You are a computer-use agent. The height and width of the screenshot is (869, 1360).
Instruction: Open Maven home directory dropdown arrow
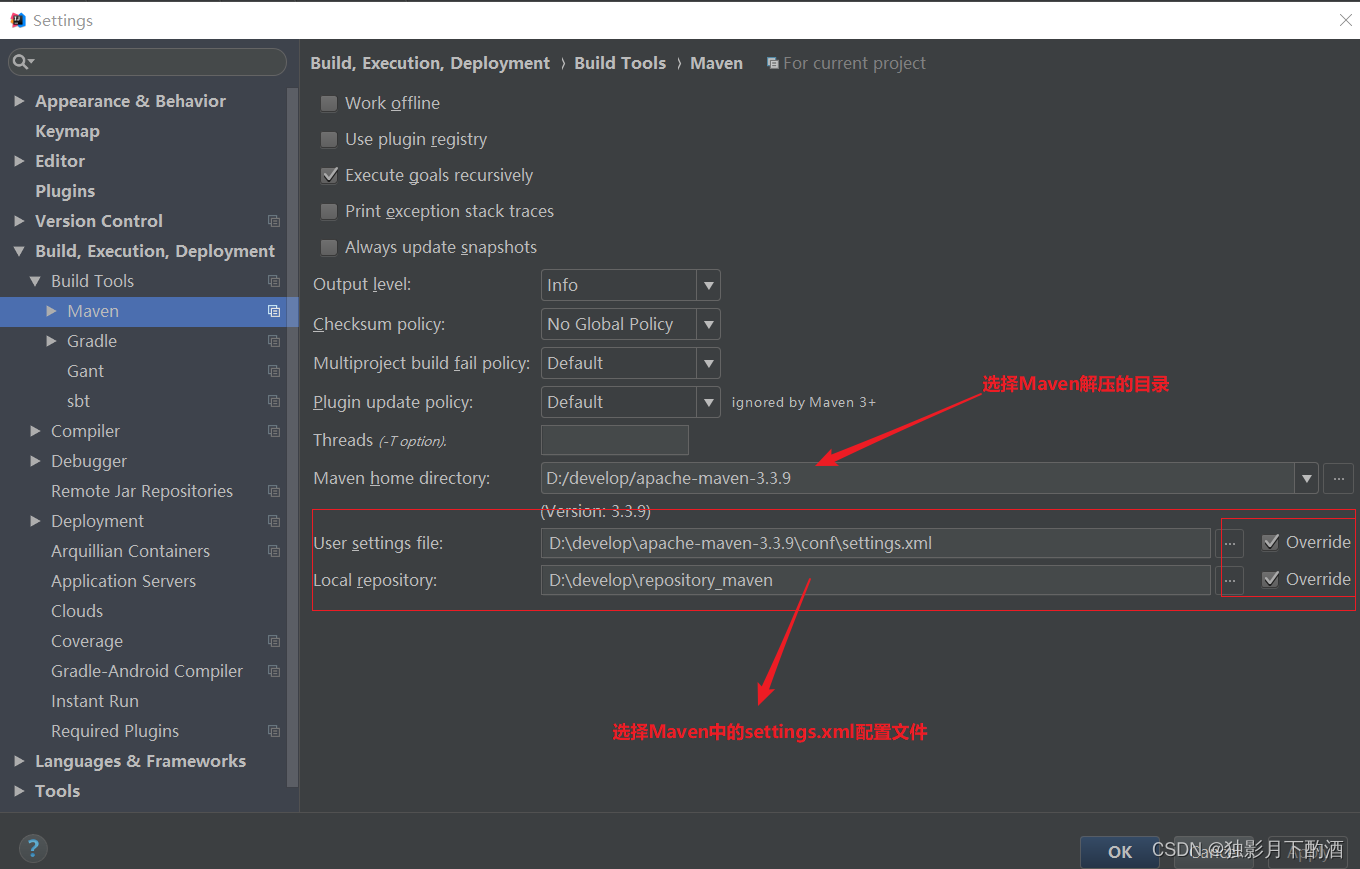click(x=1307, y=478)
